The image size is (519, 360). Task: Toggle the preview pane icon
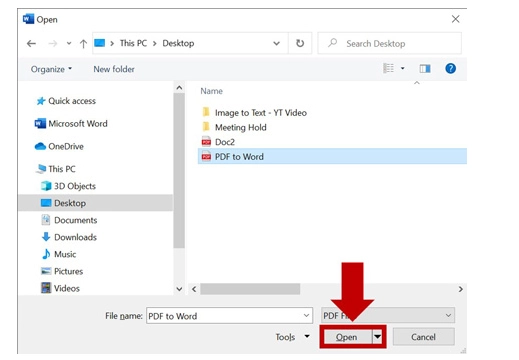(x=425, y=68)
